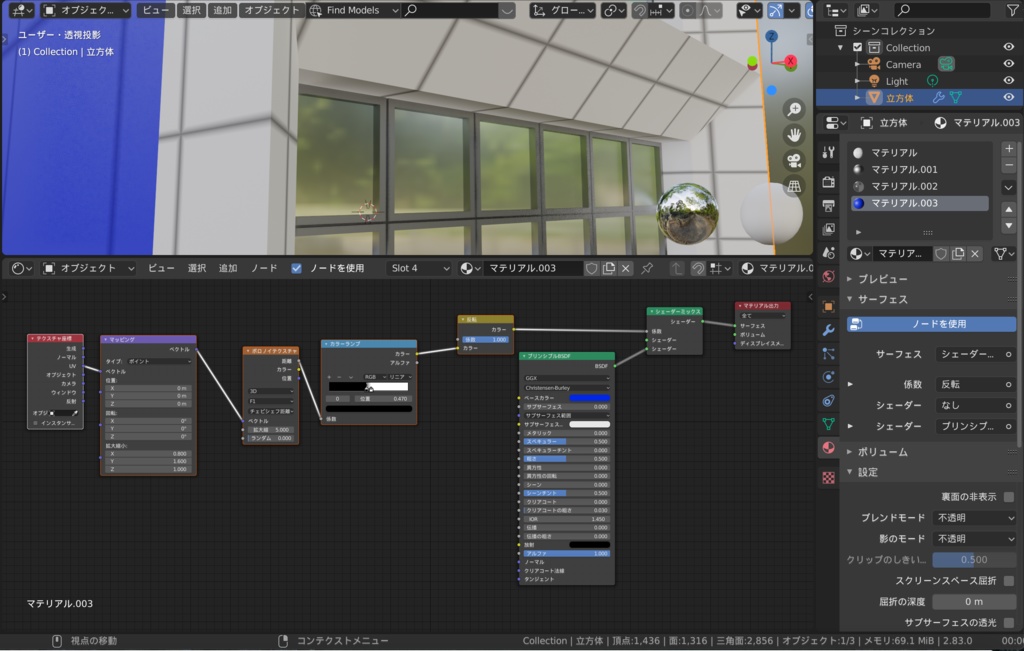Open the Slot 4 dropdown
Screen dimensions: 1024x651
(x=419, y=268)
